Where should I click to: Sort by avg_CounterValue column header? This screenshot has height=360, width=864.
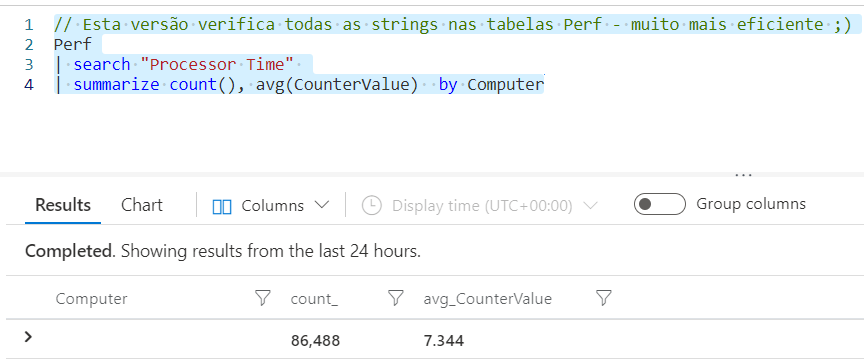tap(488, 299)
